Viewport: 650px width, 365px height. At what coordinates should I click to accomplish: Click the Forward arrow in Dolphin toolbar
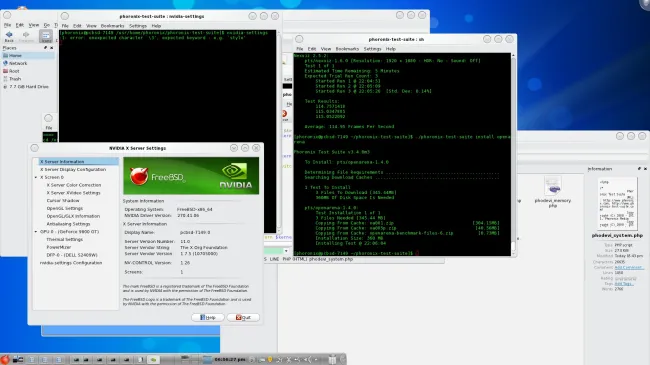[x=26, y=36]
